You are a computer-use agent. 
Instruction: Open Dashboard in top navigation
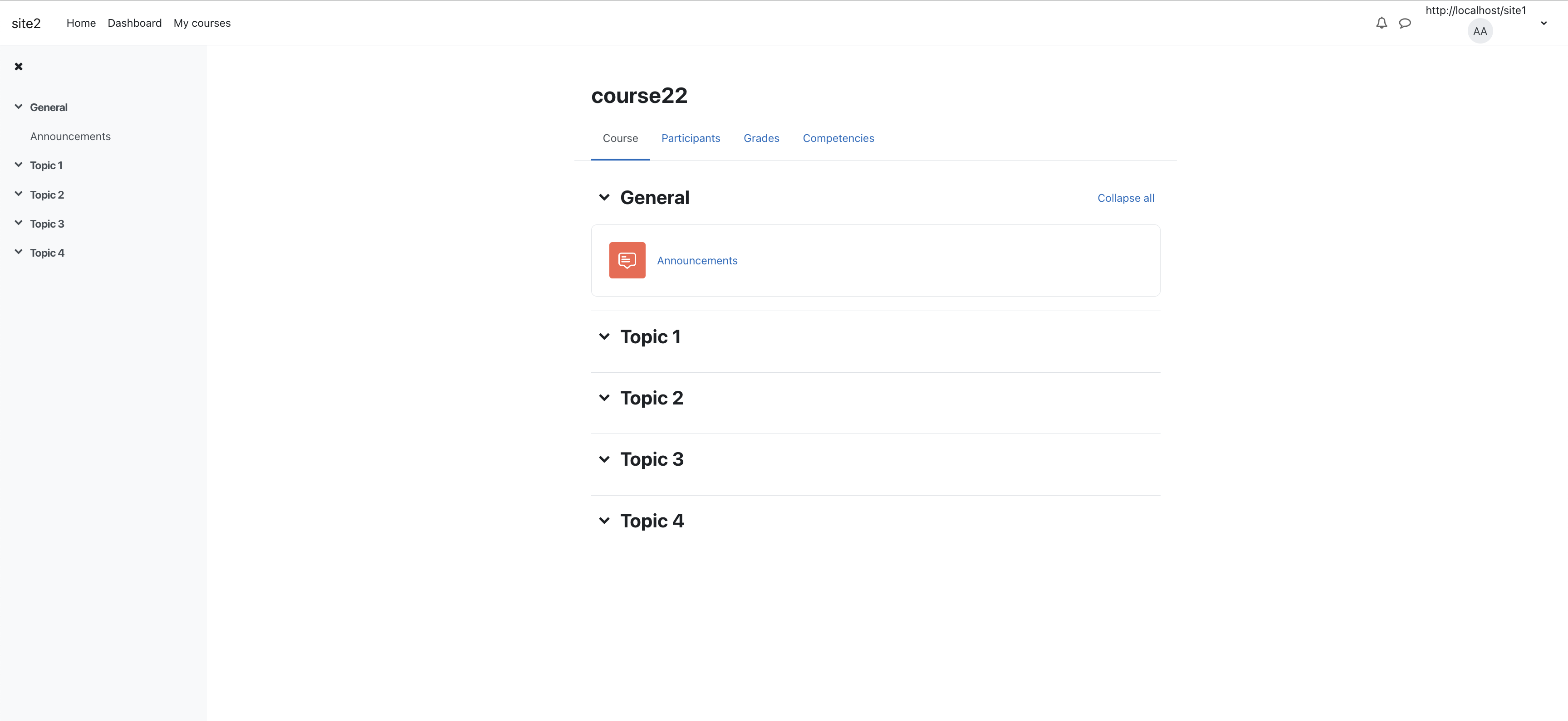pos(134,23)
